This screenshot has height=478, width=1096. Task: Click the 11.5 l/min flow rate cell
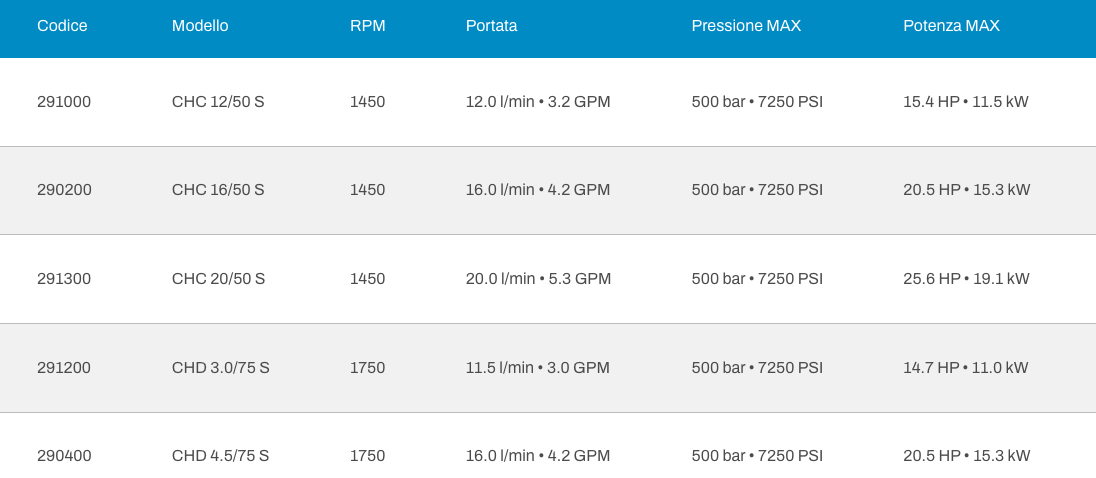(537, 368)
